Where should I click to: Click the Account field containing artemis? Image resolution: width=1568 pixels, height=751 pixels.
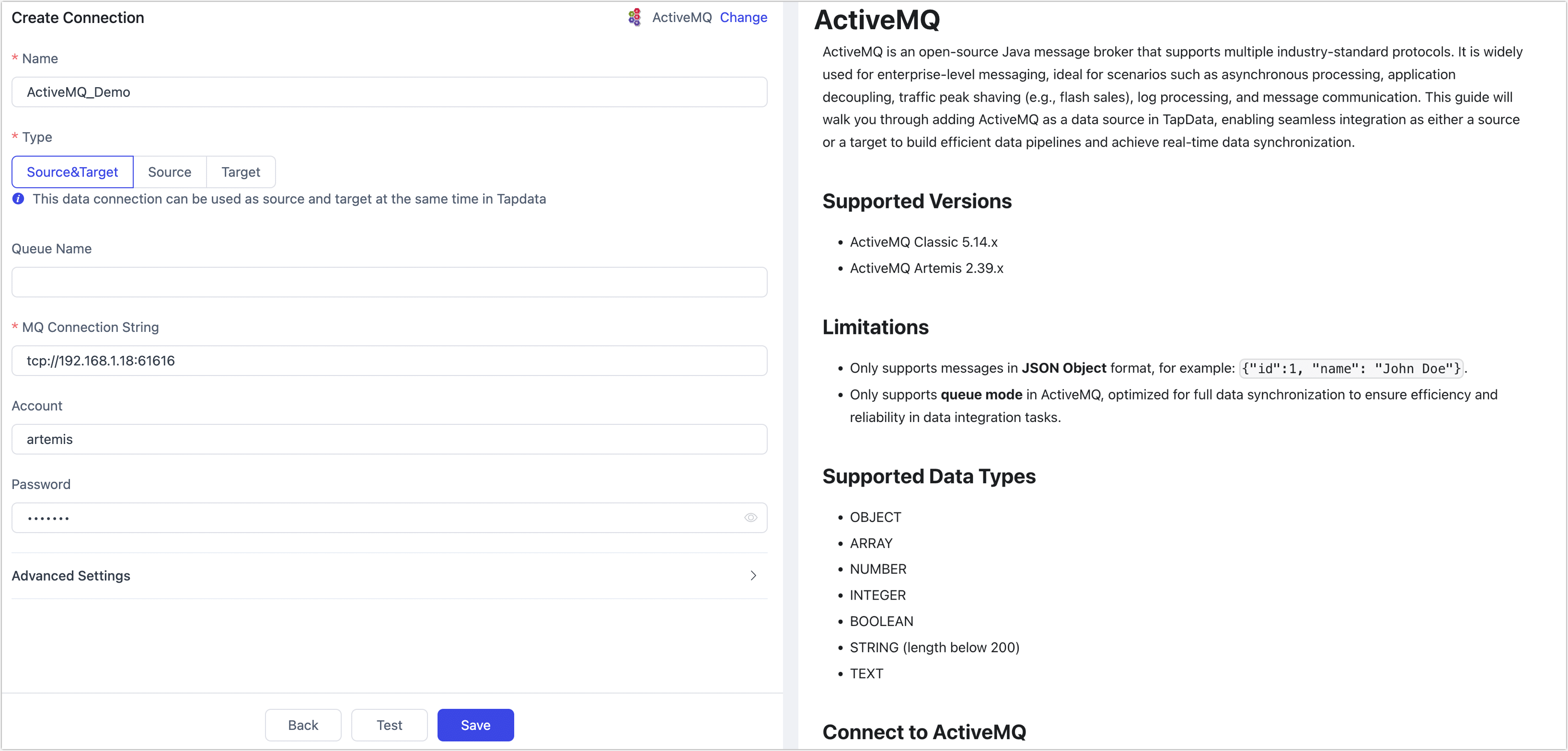tap(389, 439)
